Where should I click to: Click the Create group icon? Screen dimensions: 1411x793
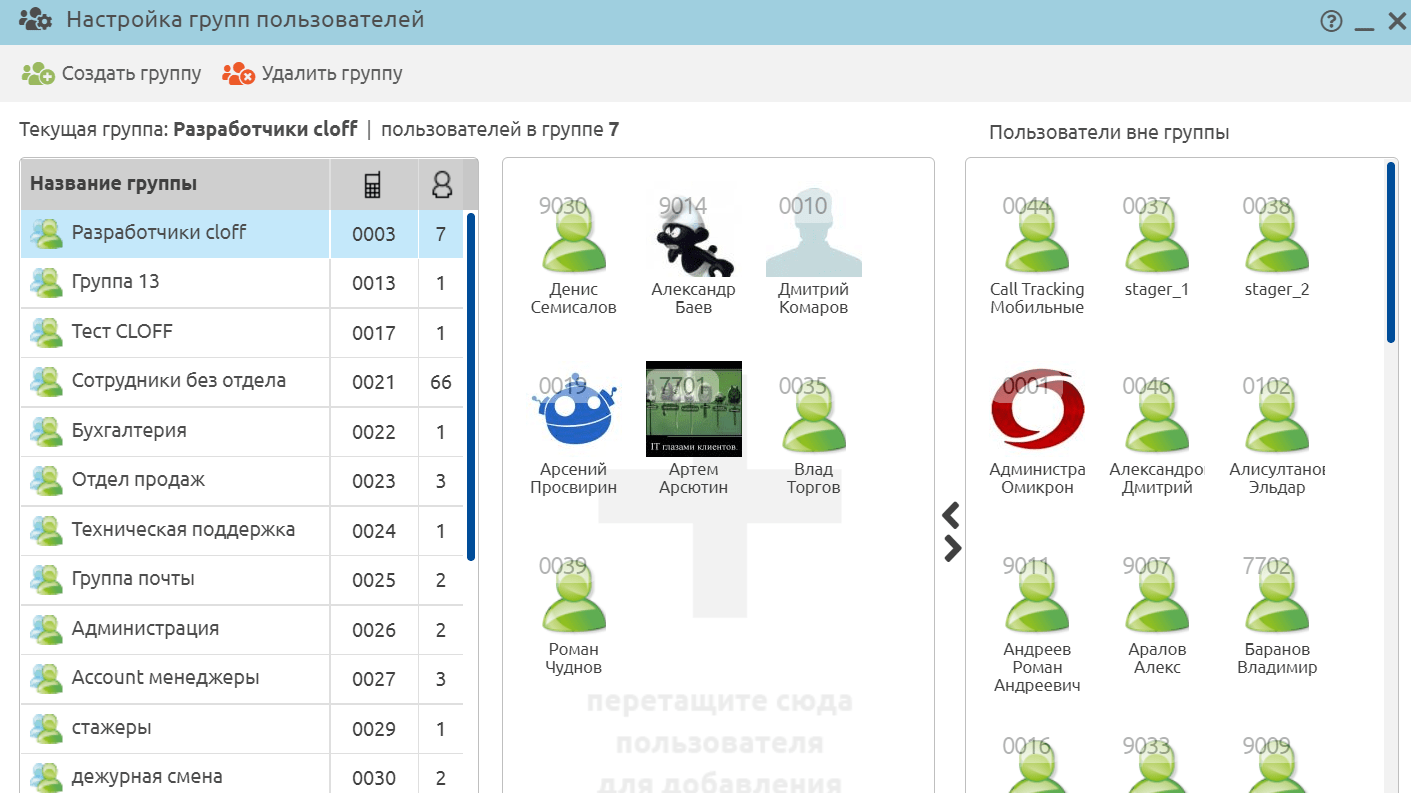pos(38,74)
